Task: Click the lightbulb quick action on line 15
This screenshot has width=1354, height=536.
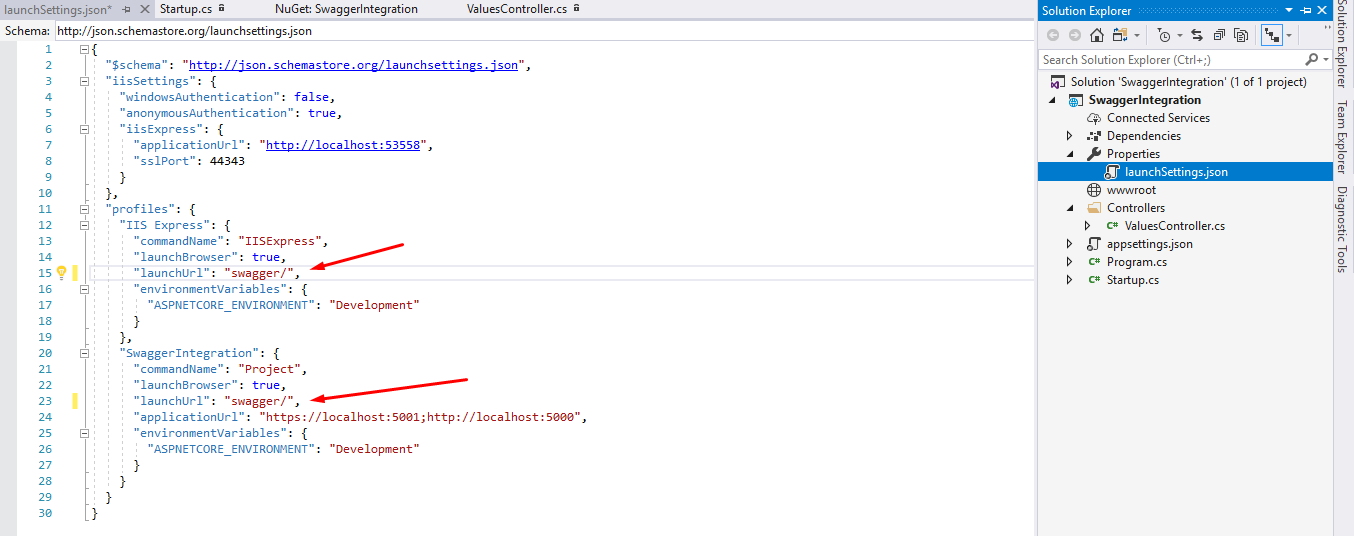Action: (x=60, y=273)
